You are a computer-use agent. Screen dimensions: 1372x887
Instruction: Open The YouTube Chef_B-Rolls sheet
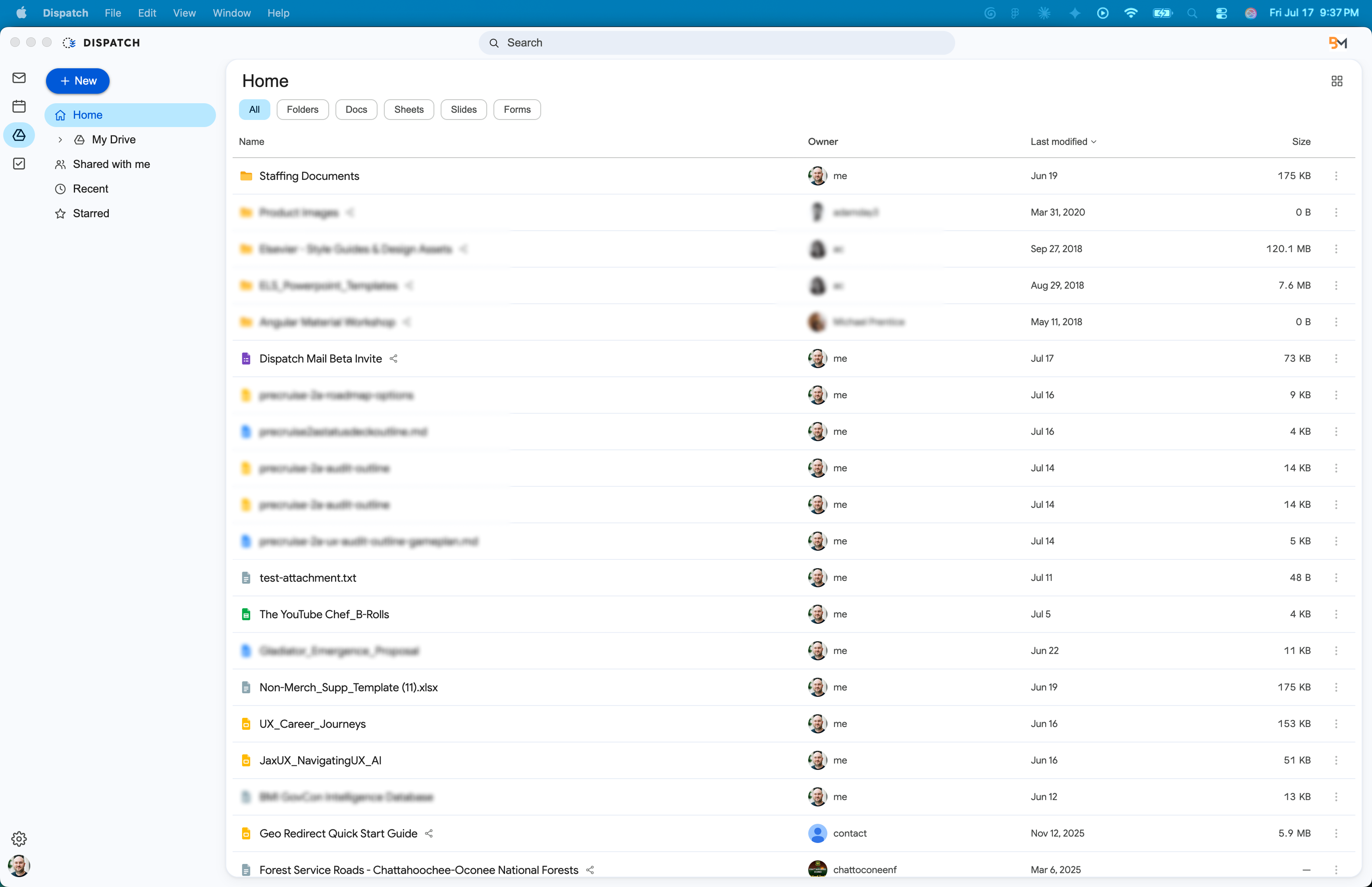324,614
